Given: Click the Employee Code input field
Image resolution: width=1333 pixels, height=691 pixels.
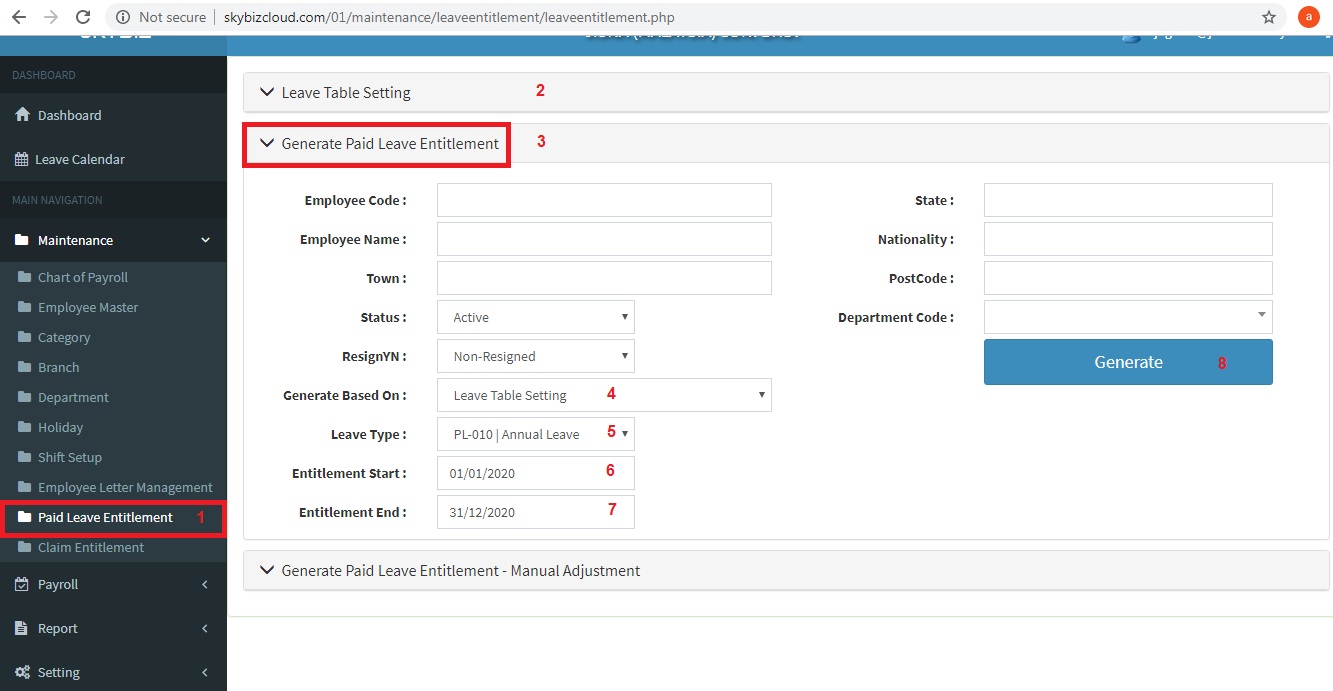Looking at the screenshot, I should (604, 200).
